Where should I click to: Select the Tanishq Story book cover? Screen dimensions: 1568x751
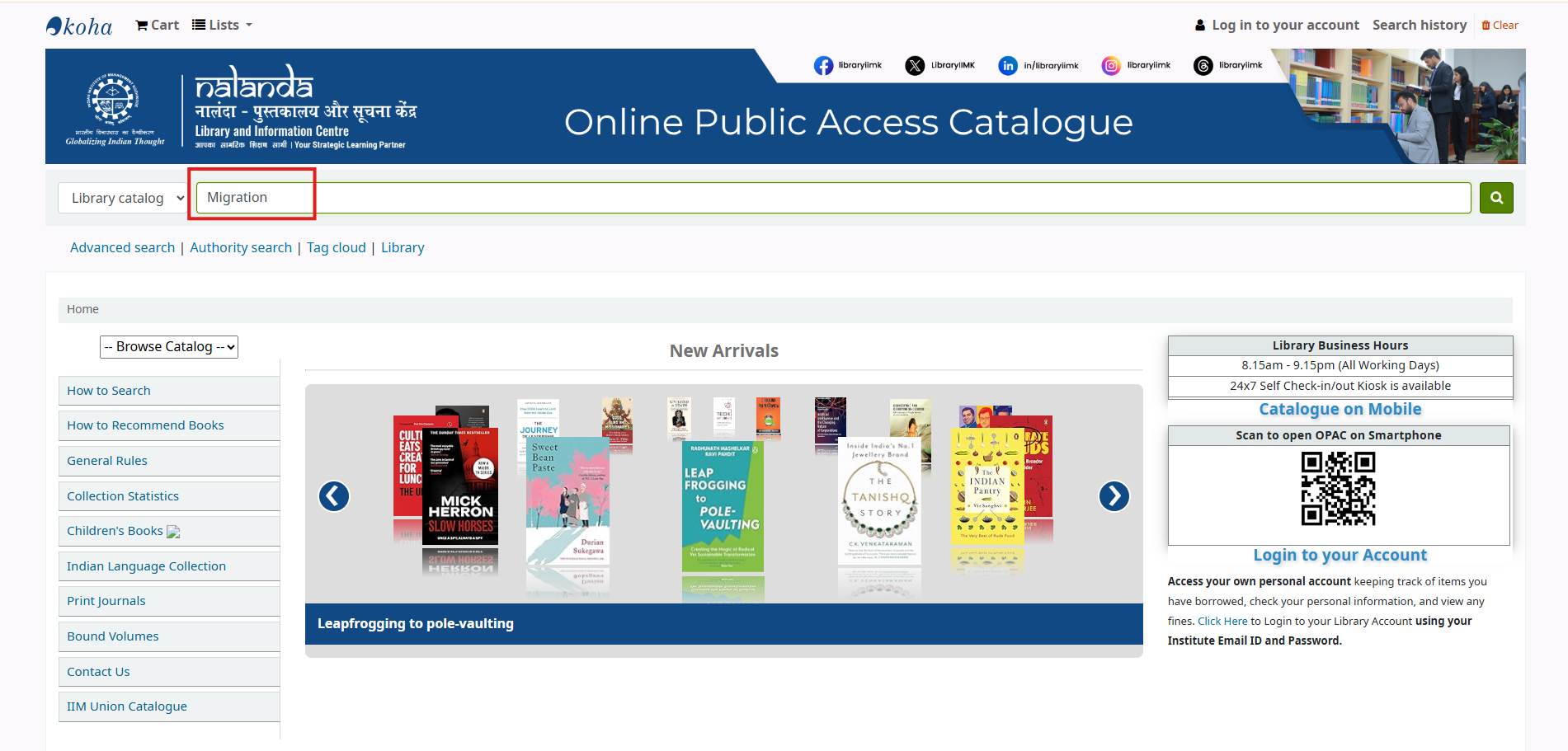[x=879, y=500]
